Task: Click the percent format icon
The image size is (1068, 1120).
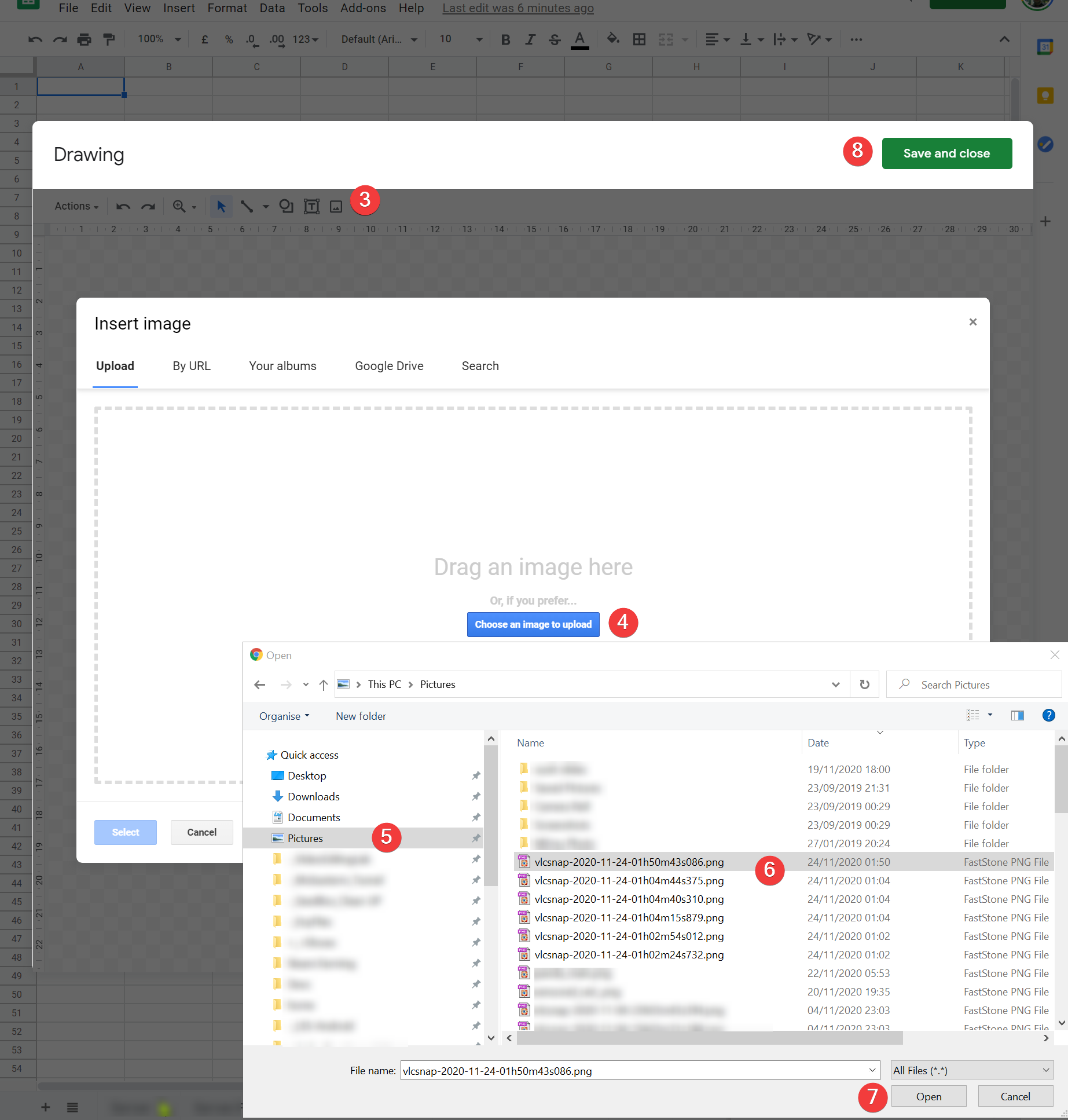Action: (x=229, y=39)
